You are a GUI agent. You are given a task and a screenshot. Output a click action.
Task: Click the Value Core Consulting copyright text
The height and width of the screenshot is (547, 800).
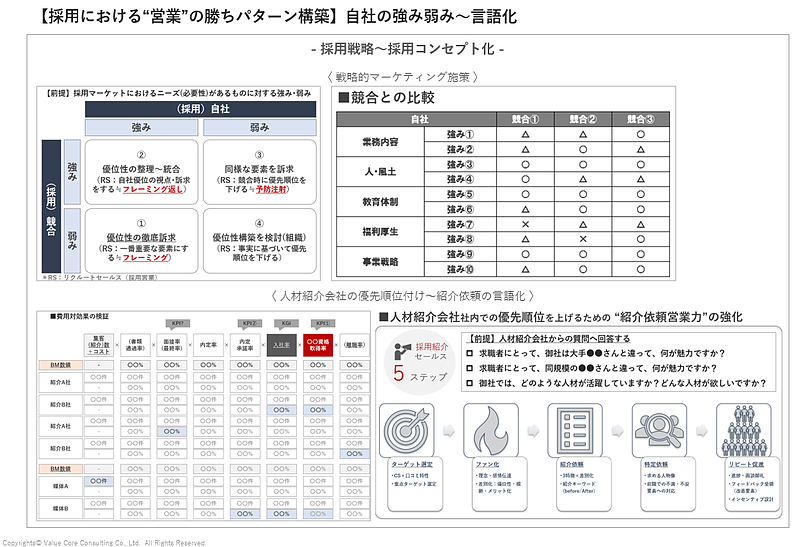(x=104, y=543)
